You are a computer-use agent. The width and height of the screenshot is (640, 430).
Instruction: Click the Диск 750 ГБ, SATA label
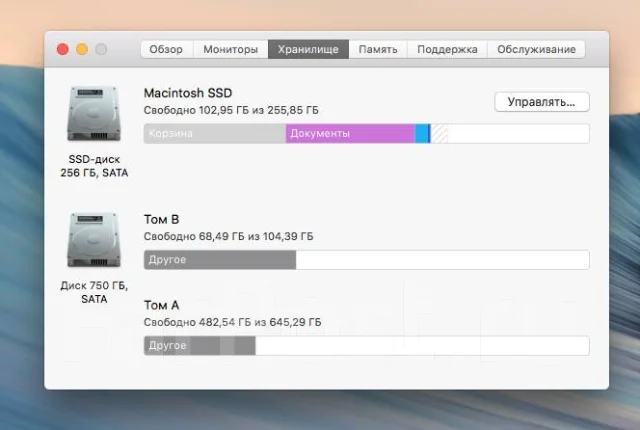pyautogui.click(x=94, y=292)
